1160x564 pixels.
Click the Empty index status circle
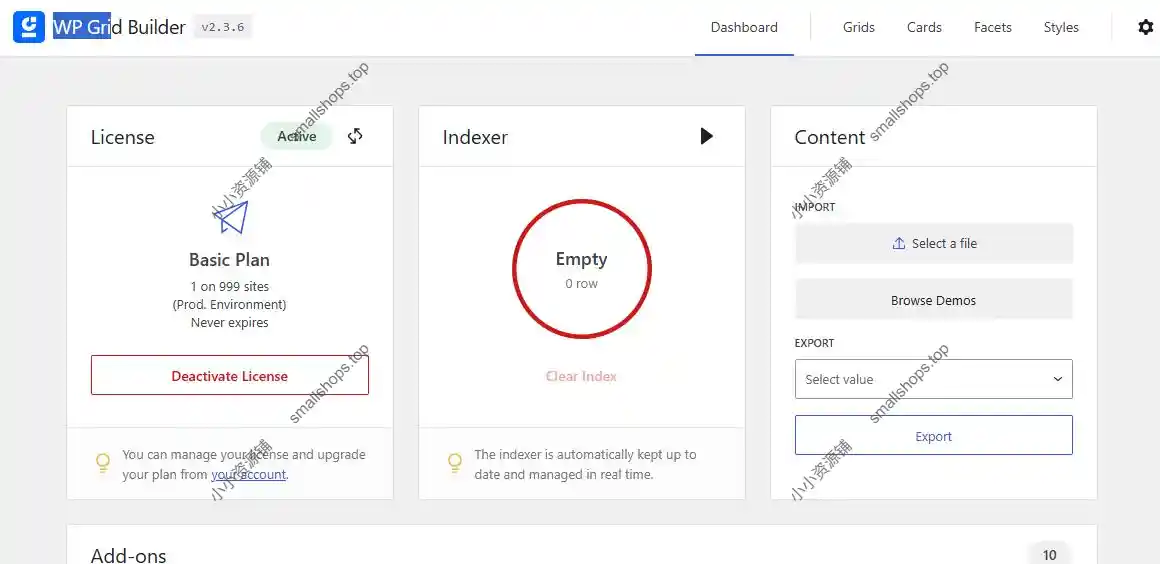click(581, 269)
